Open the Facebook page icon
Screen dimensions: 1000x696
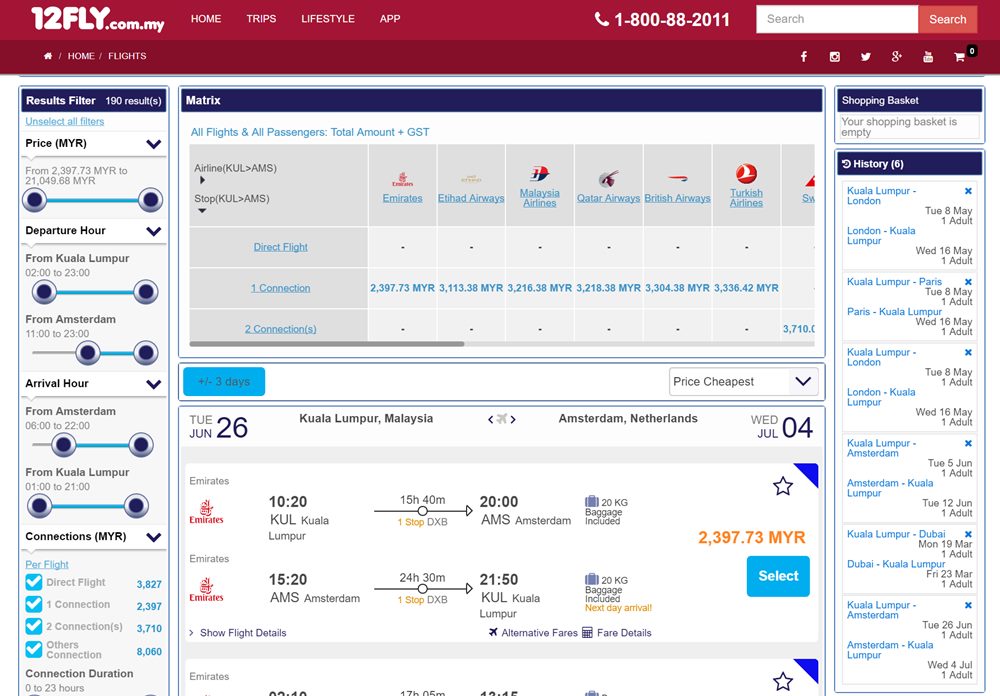804,57
